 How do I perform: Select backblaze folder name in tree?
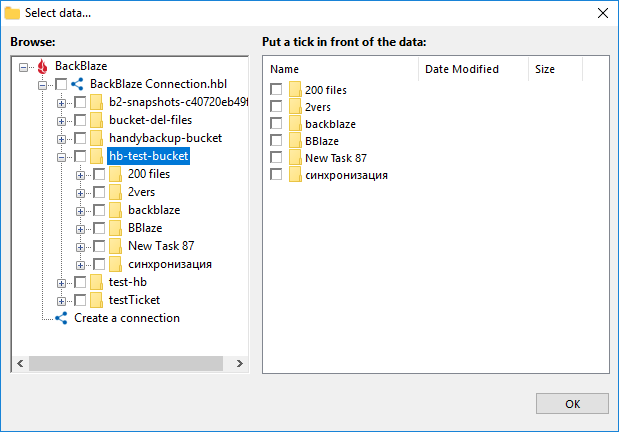(x=154, y=210)
